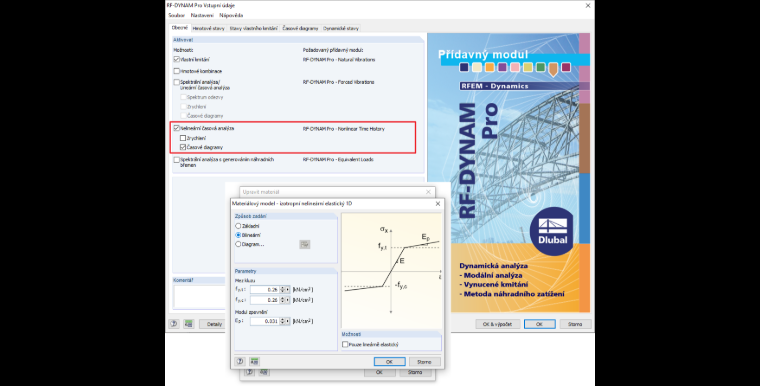This screenshot has height=386, width=760.
Task: Open help in the RF-DYNAM Pro main window
Action: [x=174, y=324]
